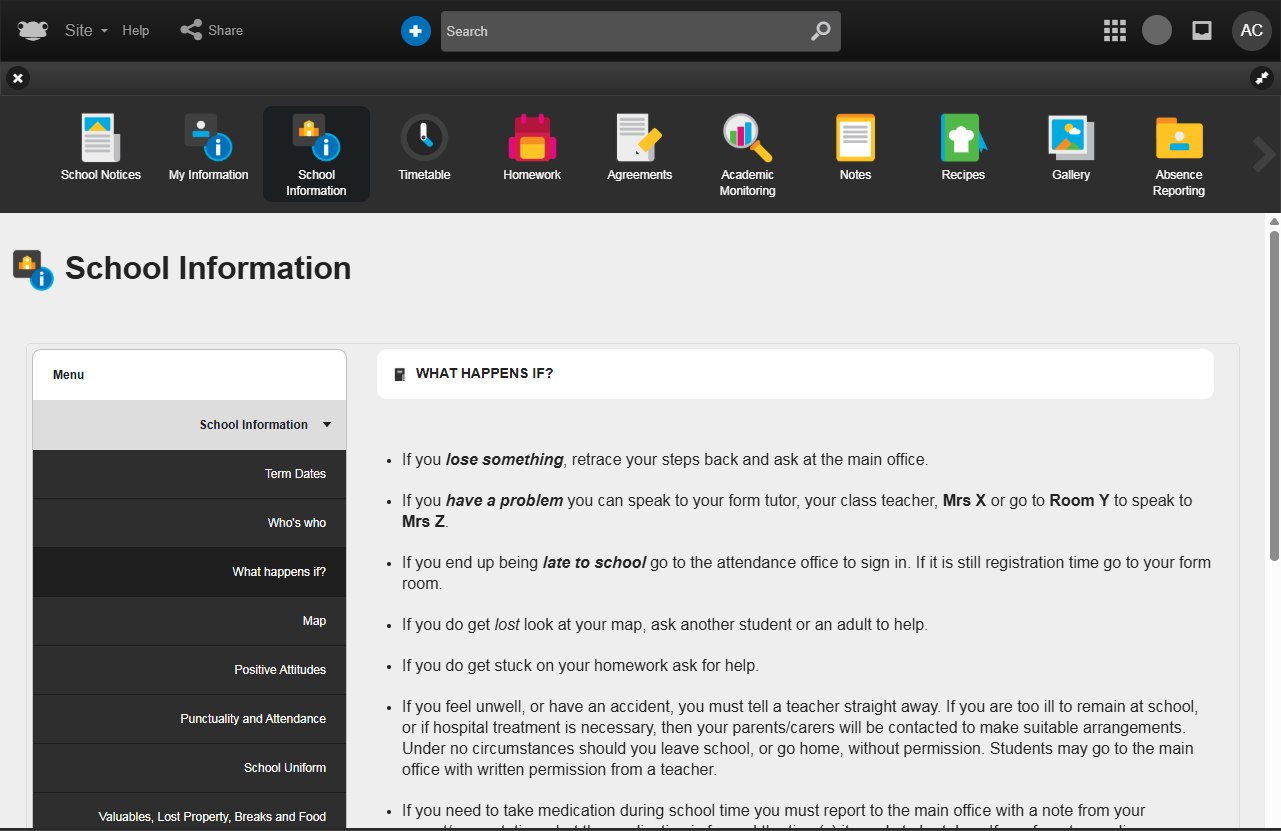Click the Share button
The width and height of the screenshot is (1281, 831).
(x=212, y=31)
